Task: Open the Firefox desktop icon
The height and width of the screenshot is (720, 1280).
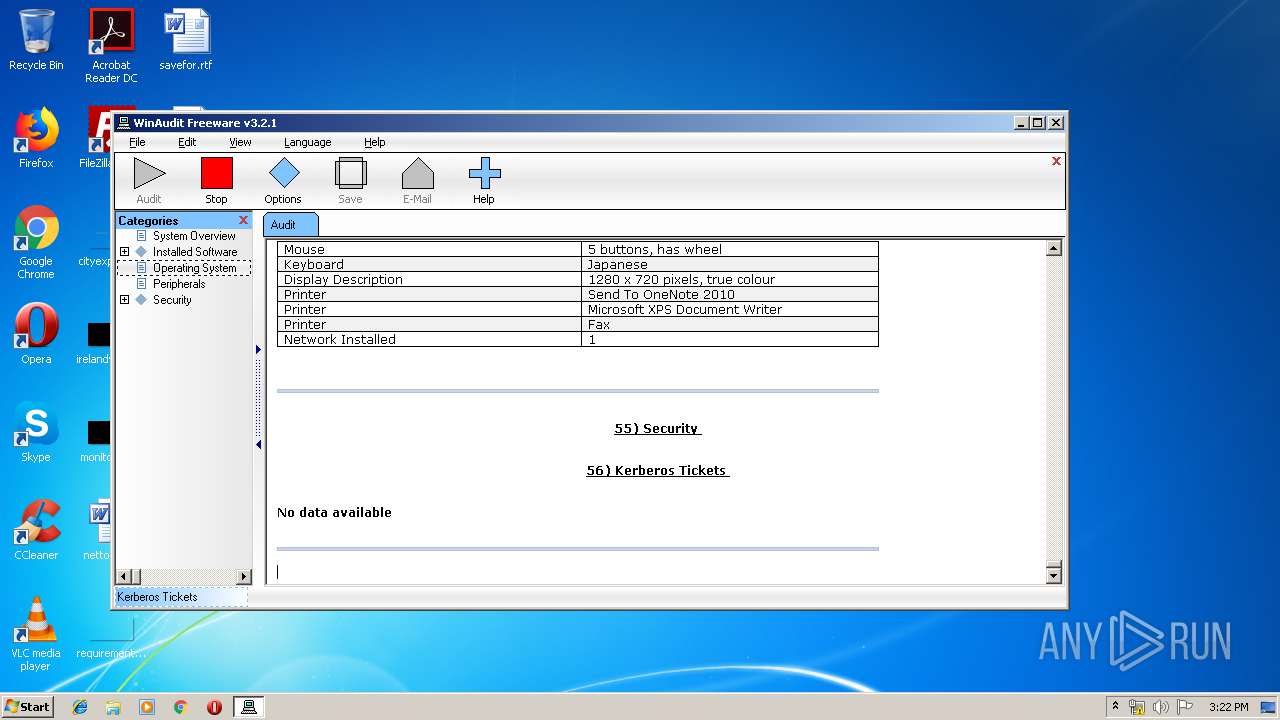Action: point(36,138)
